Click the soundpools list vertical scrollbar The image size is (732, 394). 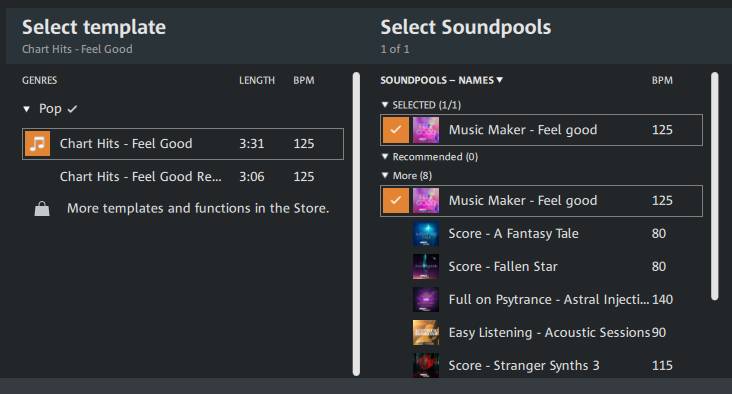tap(715, 186)
